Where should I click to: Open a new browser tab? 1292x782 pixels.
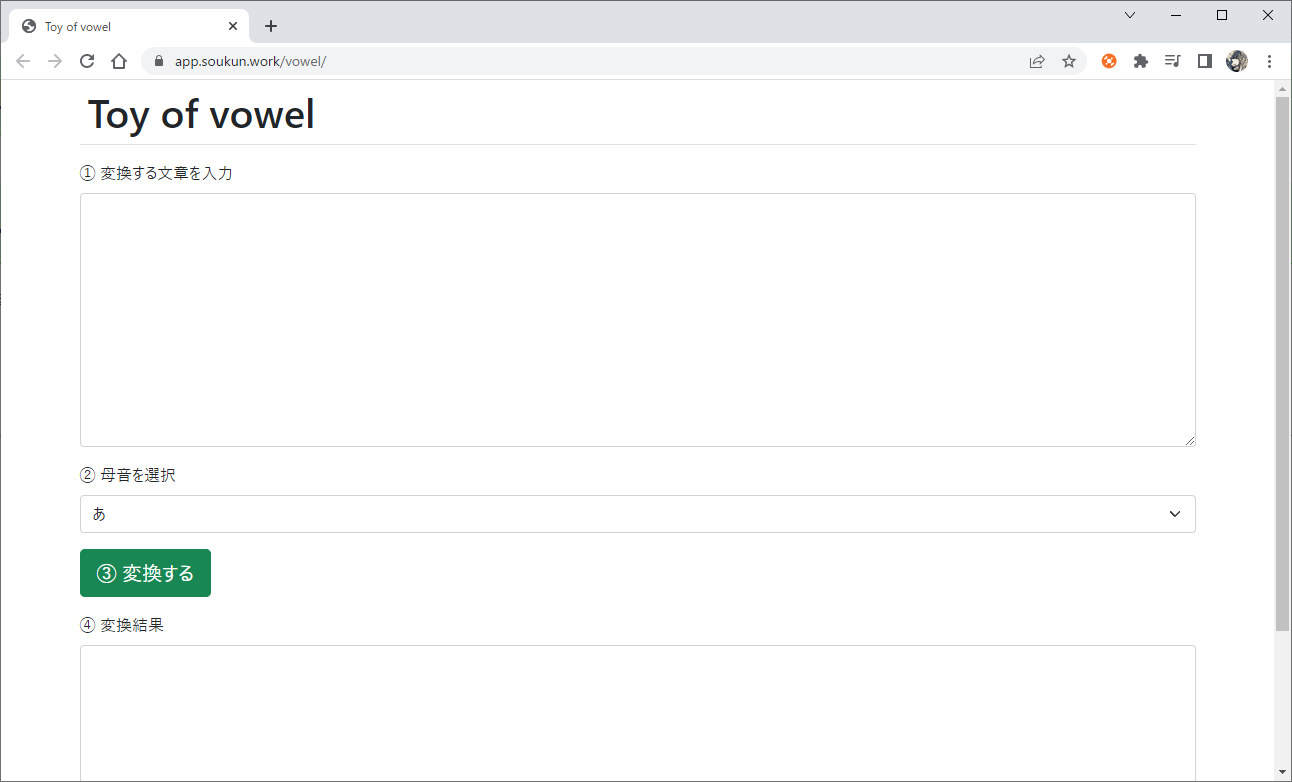271,27
